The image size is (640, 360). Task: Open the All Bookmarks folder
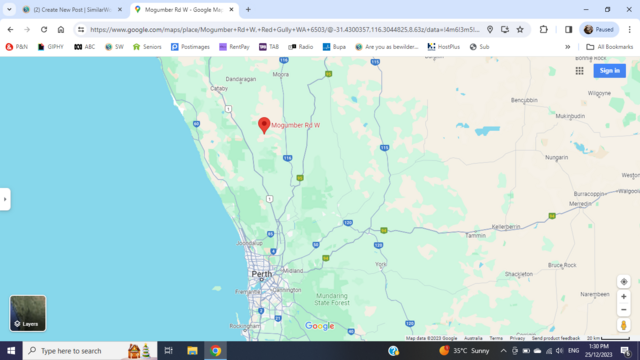pyautogui.click(x=609, y=47)
